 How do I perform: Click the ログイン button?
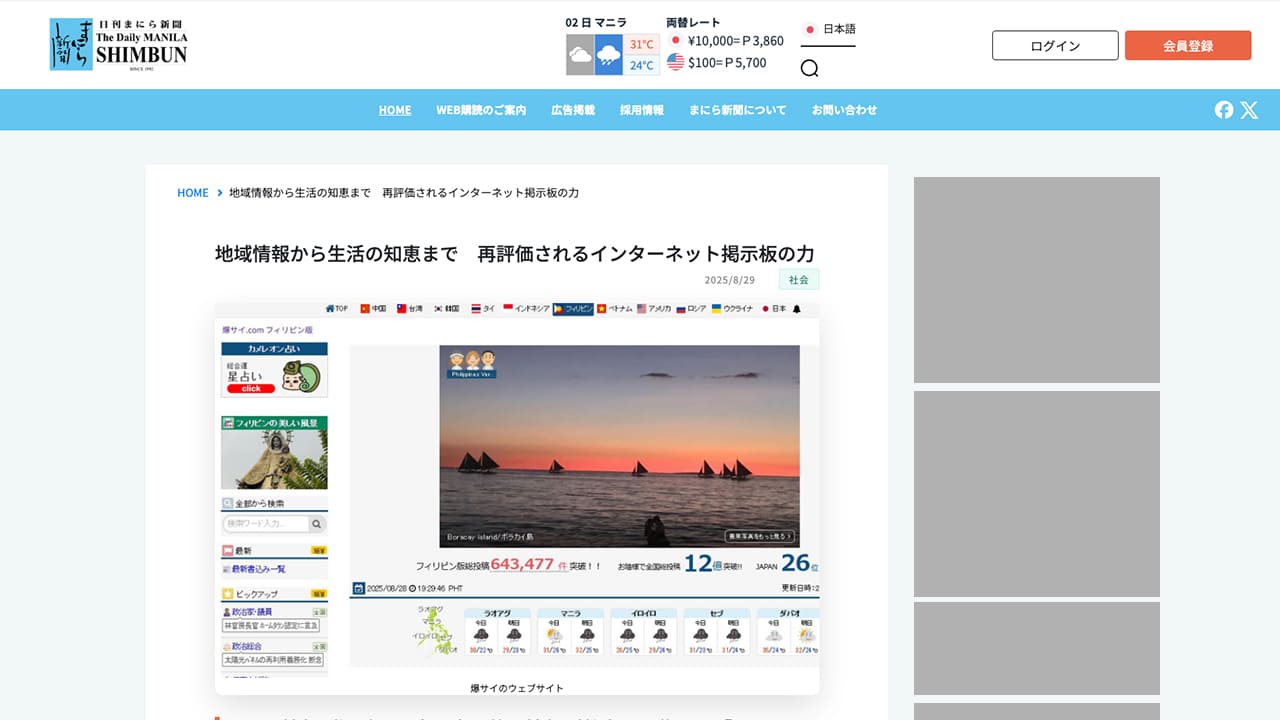click(1055, 45)
